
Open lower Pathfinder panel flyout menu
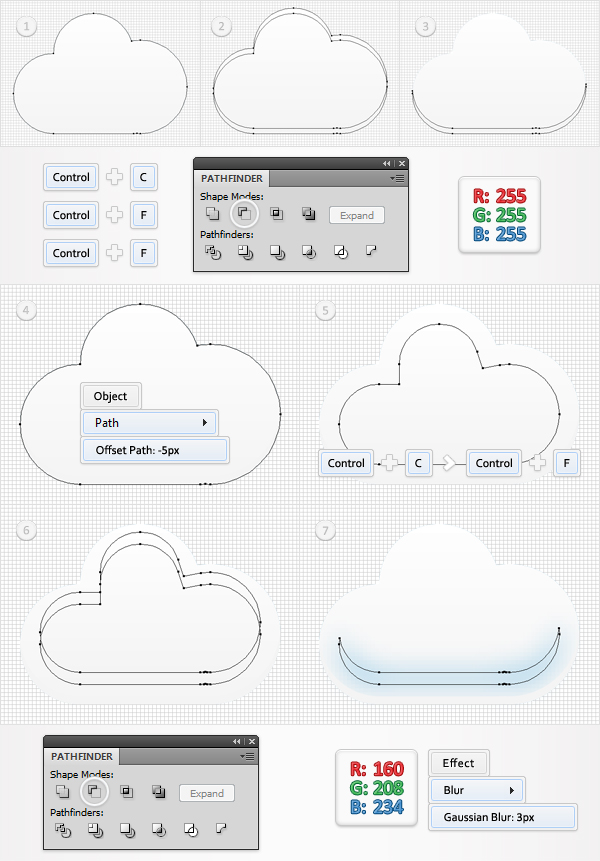[x=247, y=757]
